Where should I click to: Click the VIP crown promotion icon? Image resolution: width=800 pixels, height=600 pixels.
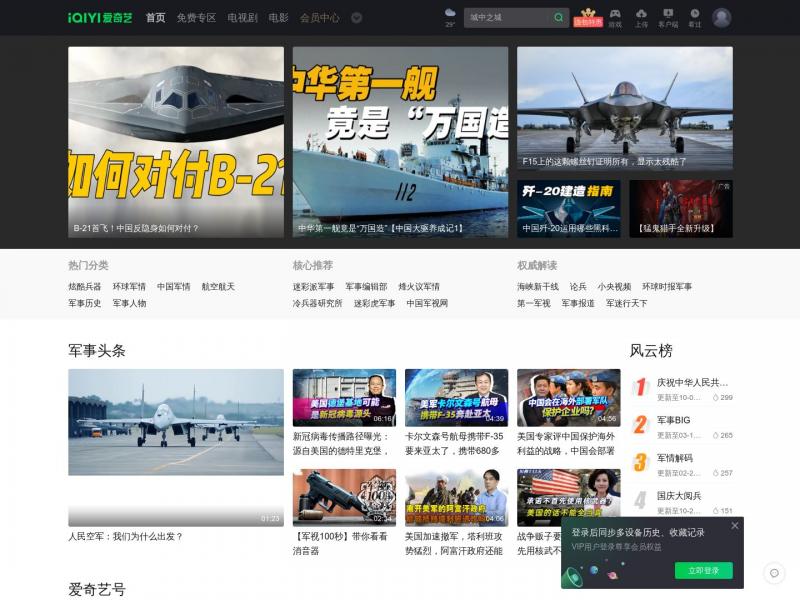coord(587,18)
